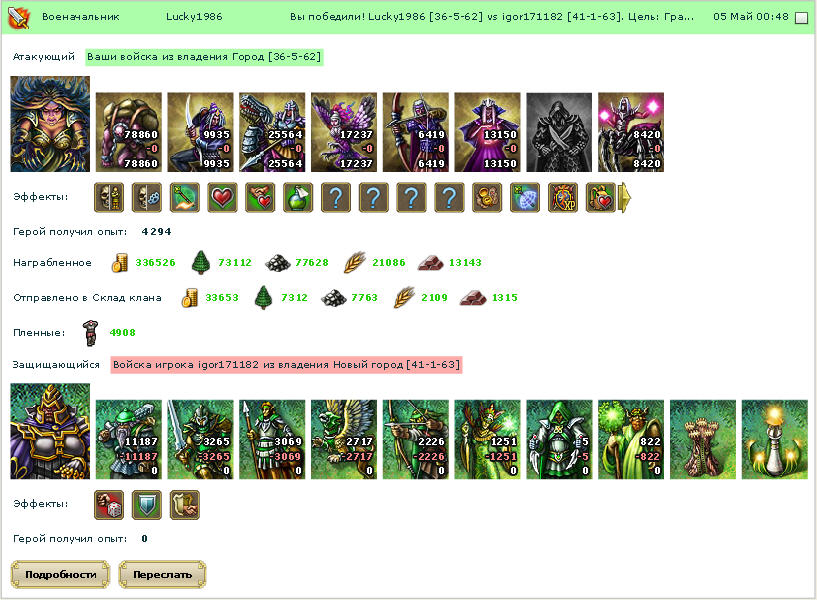Click the blue shield defender effect icon
This screenshot has width=817, height=600.
click(x=147, y=505)
